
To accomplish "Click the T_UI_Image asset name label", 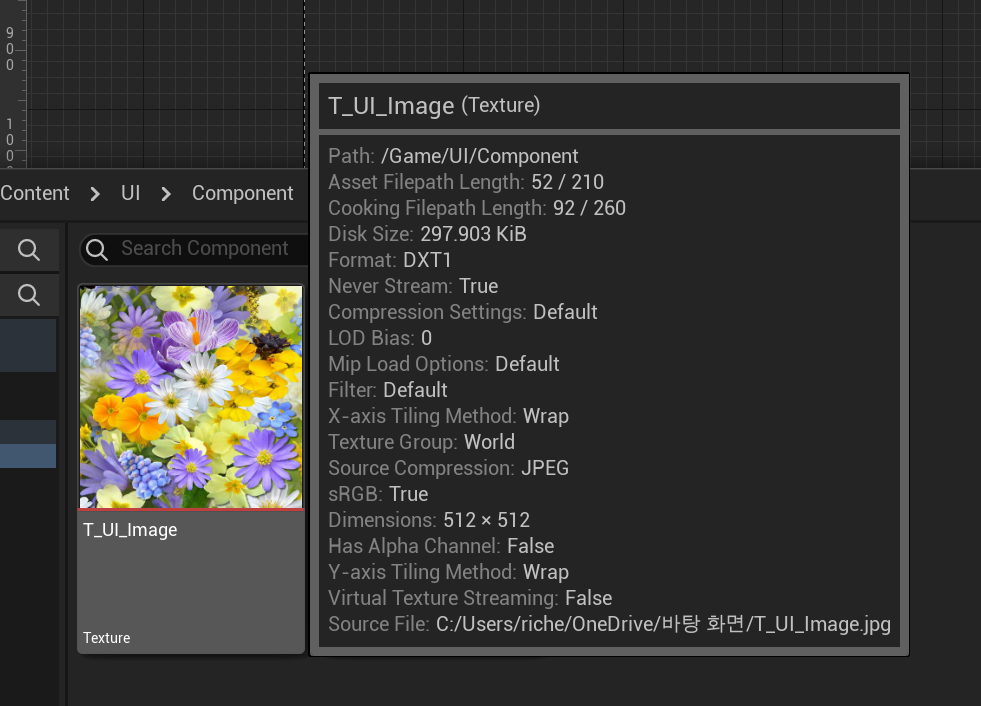I will 130,530.
